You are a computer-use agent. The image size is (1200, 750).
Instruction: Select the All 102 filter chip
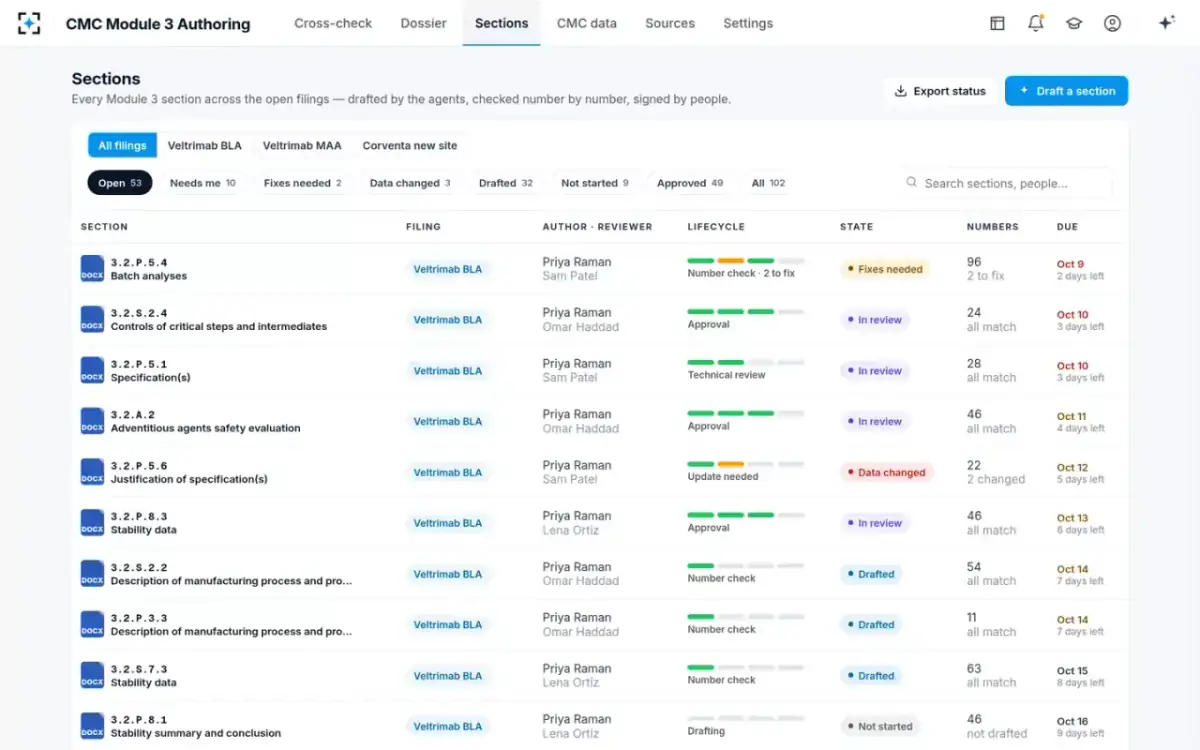click(x=768, y=183)
